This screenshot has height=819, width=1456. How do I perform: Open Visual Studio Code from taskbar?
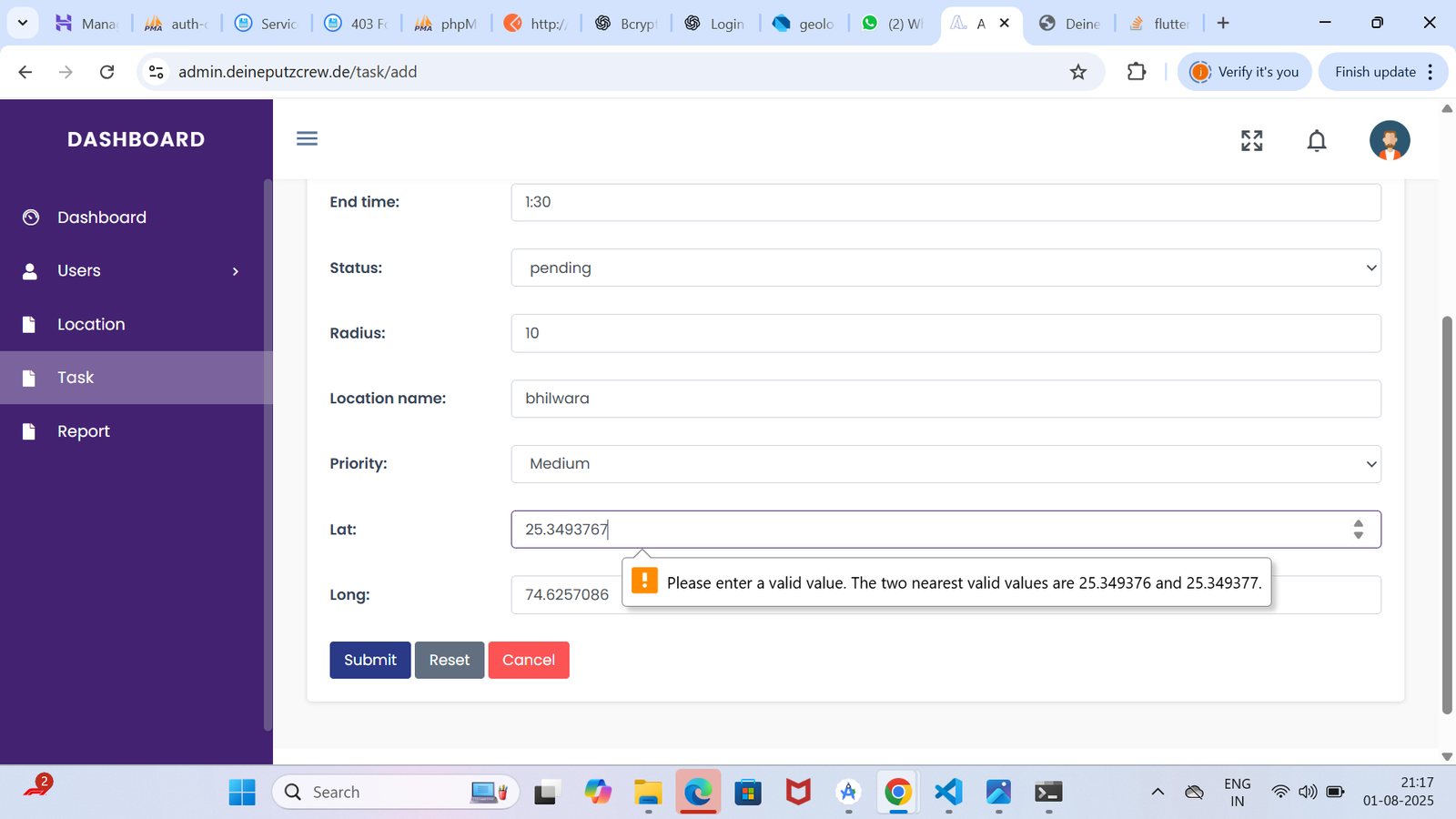tap(948, 792)
